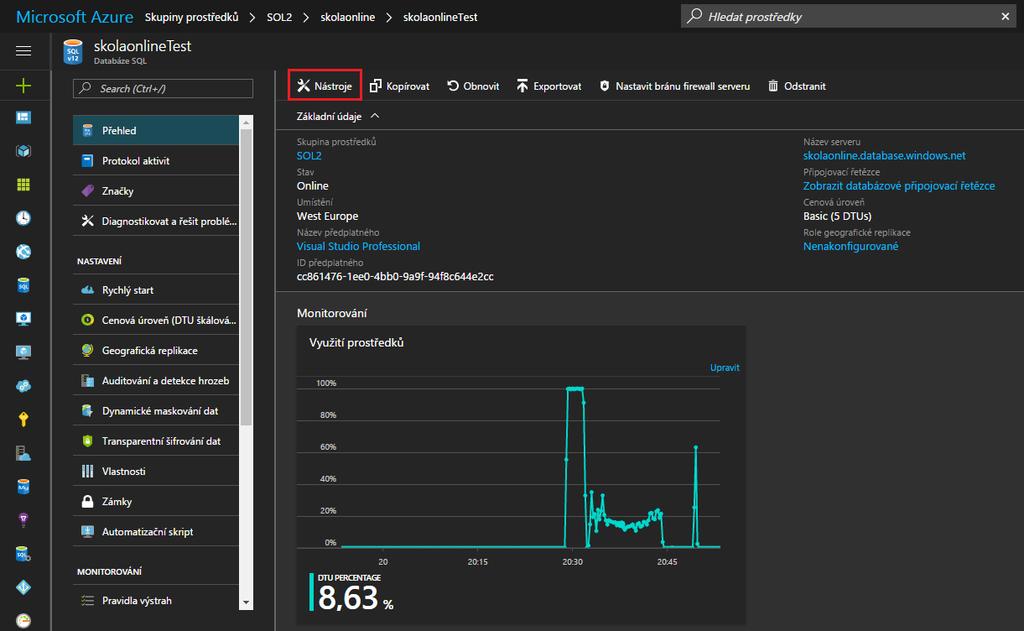
Task: Open Vlastnosti menu item
Action: click(155, 471)
